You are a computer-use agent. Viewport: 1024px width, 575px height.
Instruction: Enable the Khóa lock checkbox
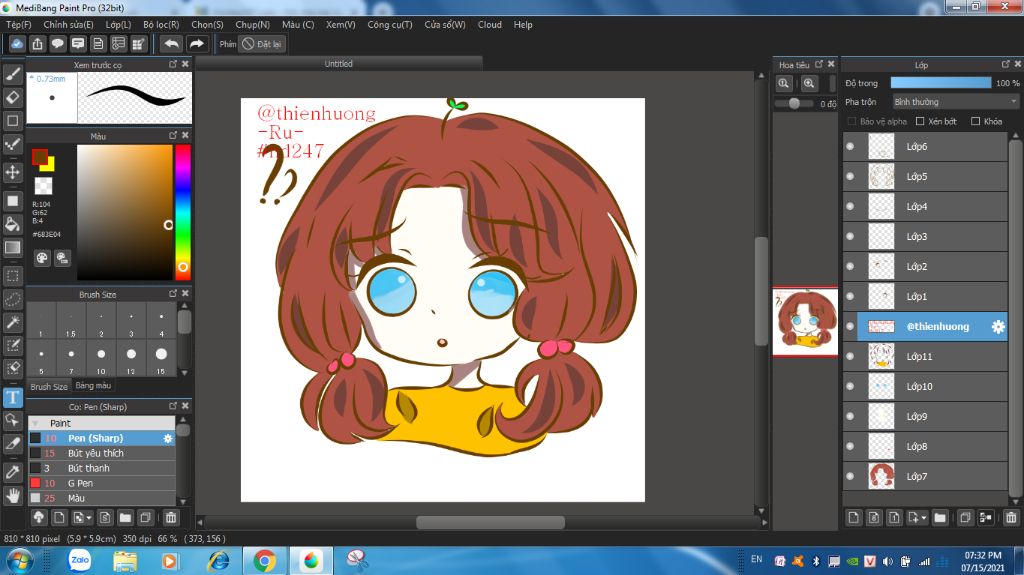point(976,122)
